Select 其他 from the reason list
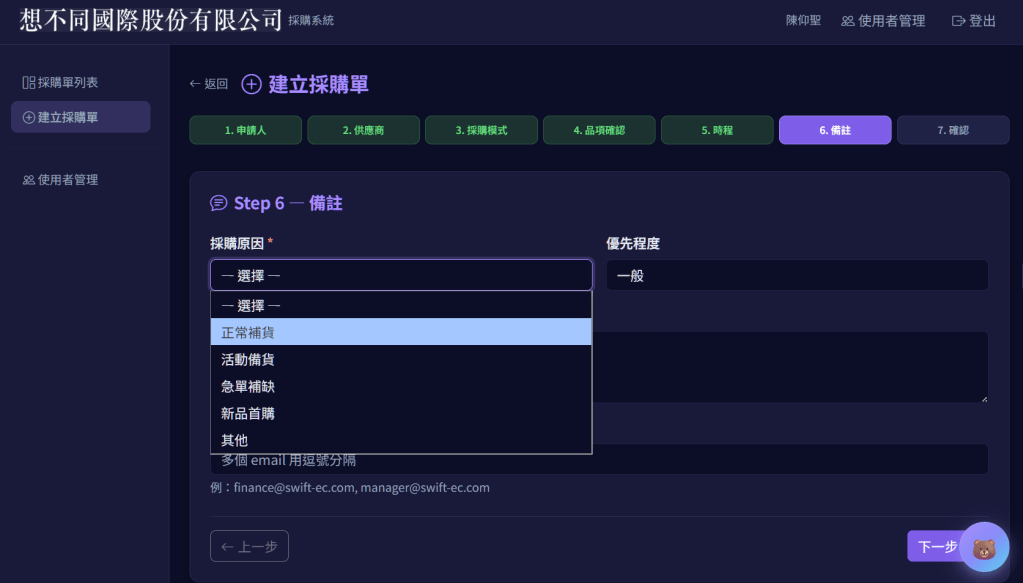Screen dimensions: 1023x583 401,440
